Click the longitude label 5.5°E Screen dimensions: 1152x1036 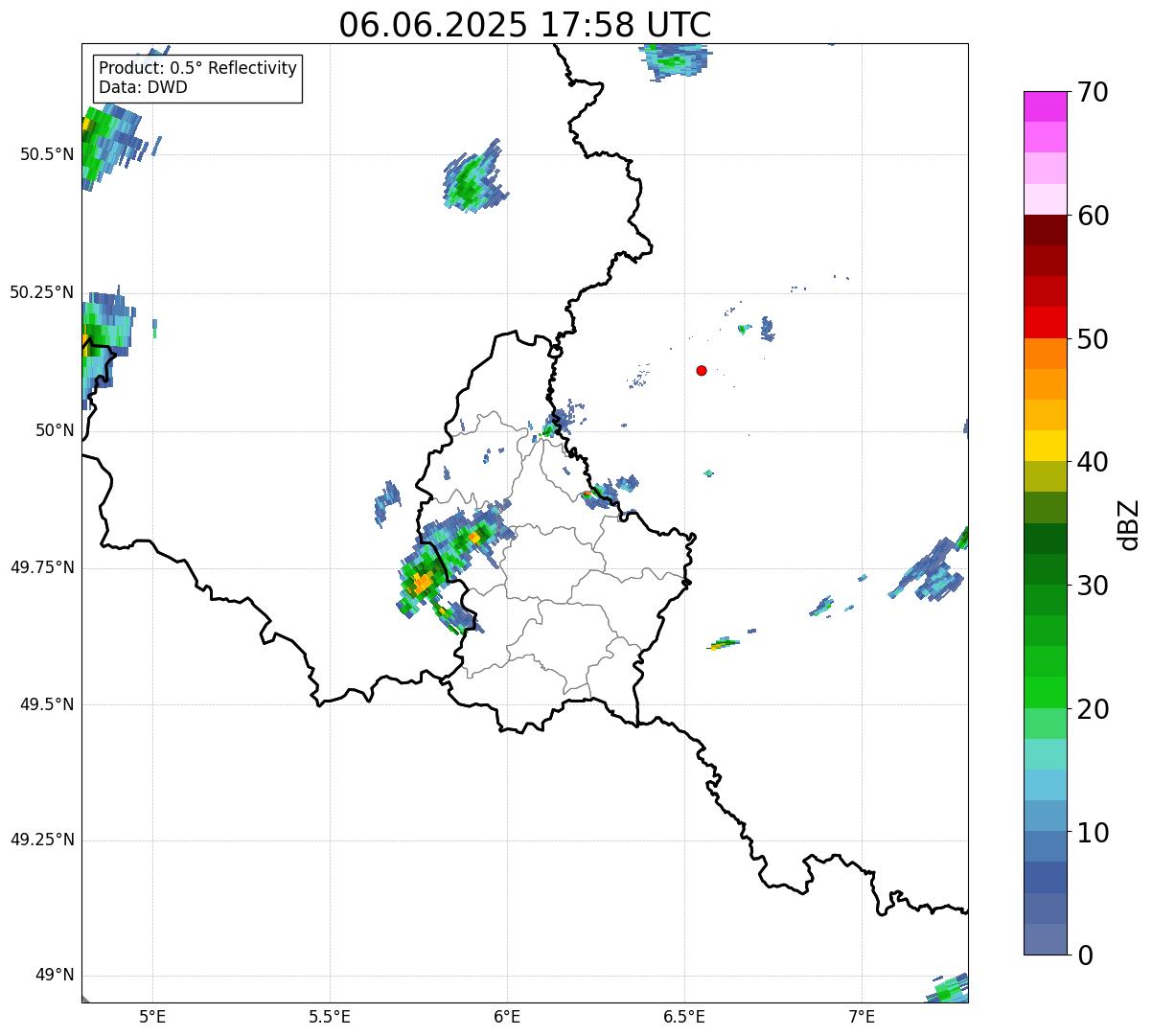(330, 1016)
